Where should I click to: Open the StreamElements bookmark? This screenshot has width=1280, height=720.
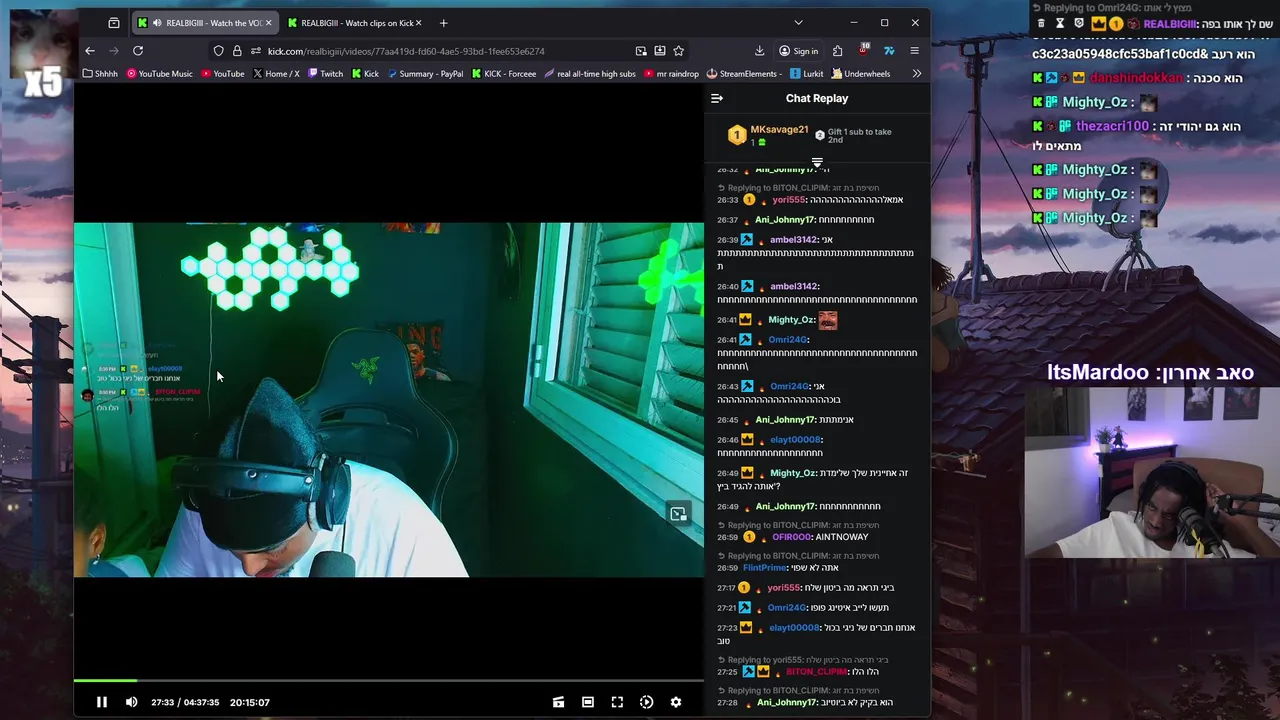point(743,73)
